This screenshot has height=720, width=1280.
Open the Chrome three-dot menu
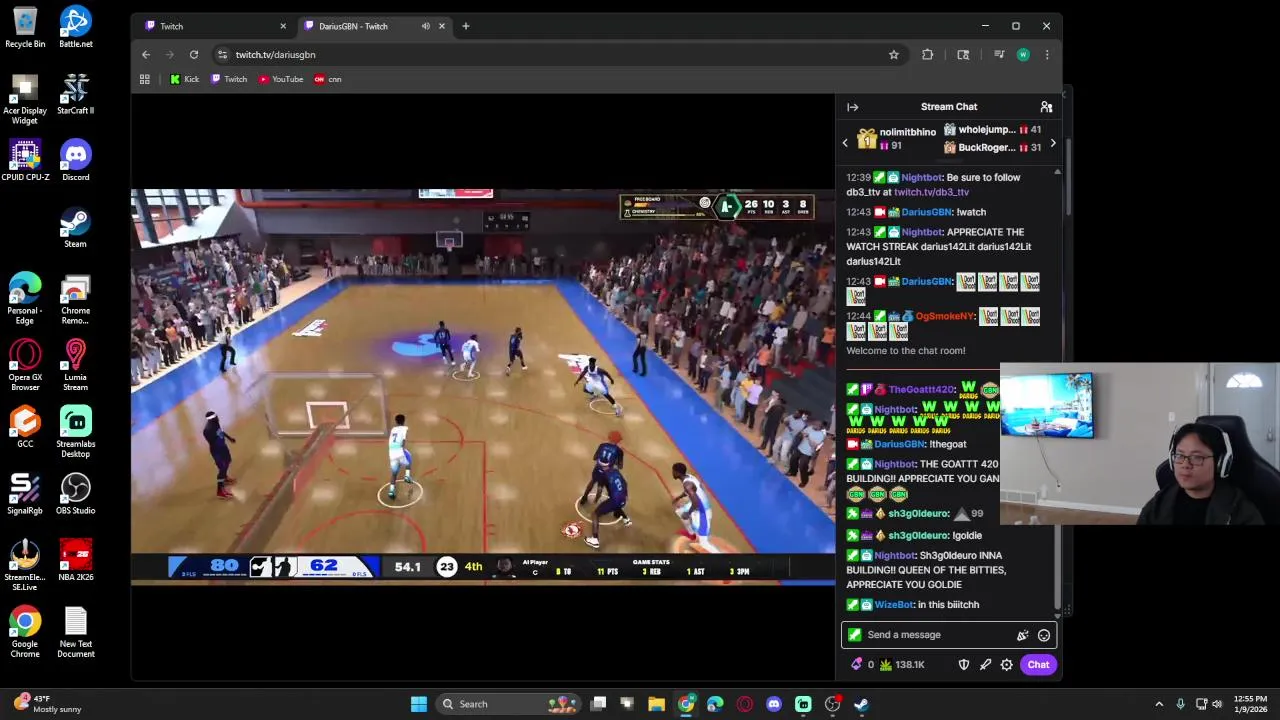coord(1046,55)
